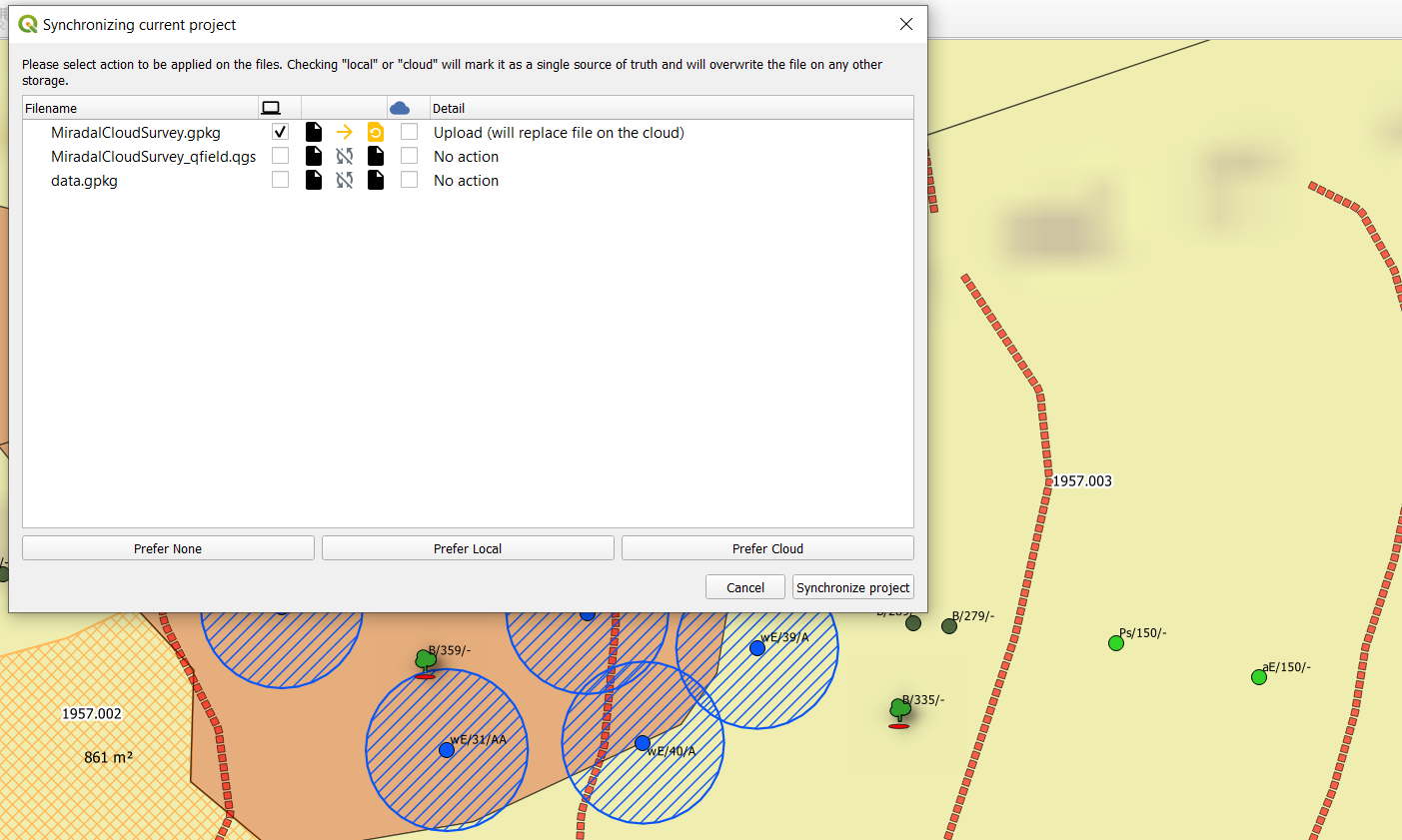Click the blue point labeled wE/31/AA on map
Image resolution: width=1402 pixels, height=840 pixels.
[447, 749]
